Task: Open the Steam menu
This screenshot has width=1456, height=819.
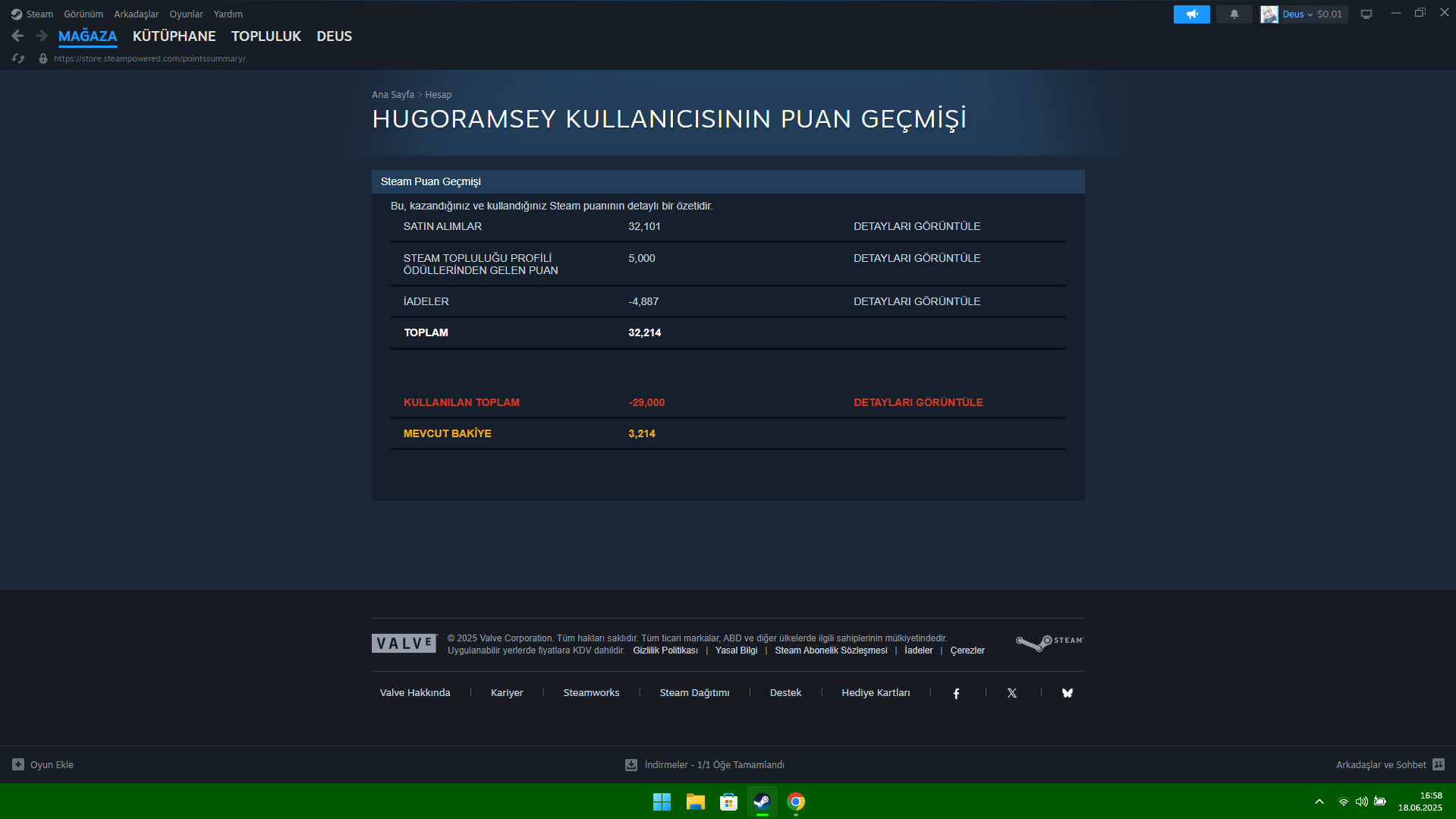Action: point(39,14)
